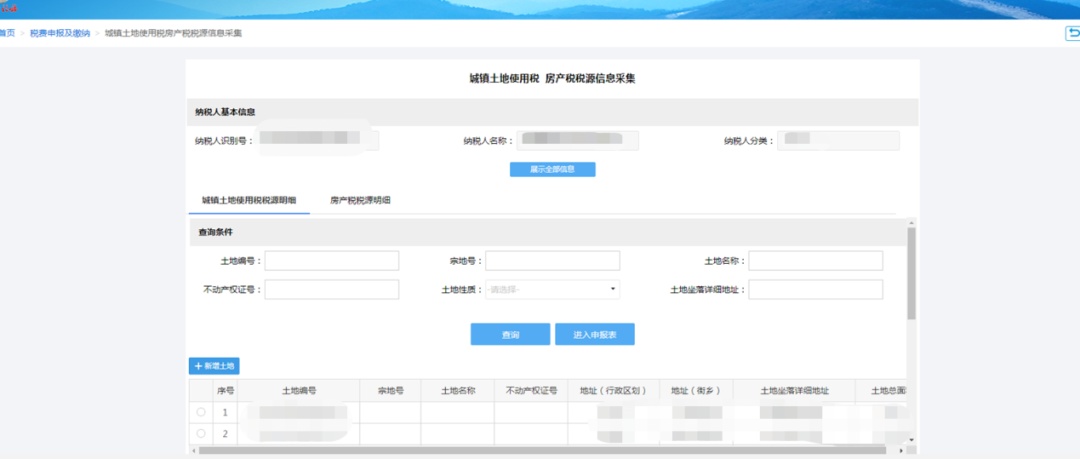Click the scroll-down arrow of the vertical scrollbar
Screen dimensions: 1080x459
point(911,439)
